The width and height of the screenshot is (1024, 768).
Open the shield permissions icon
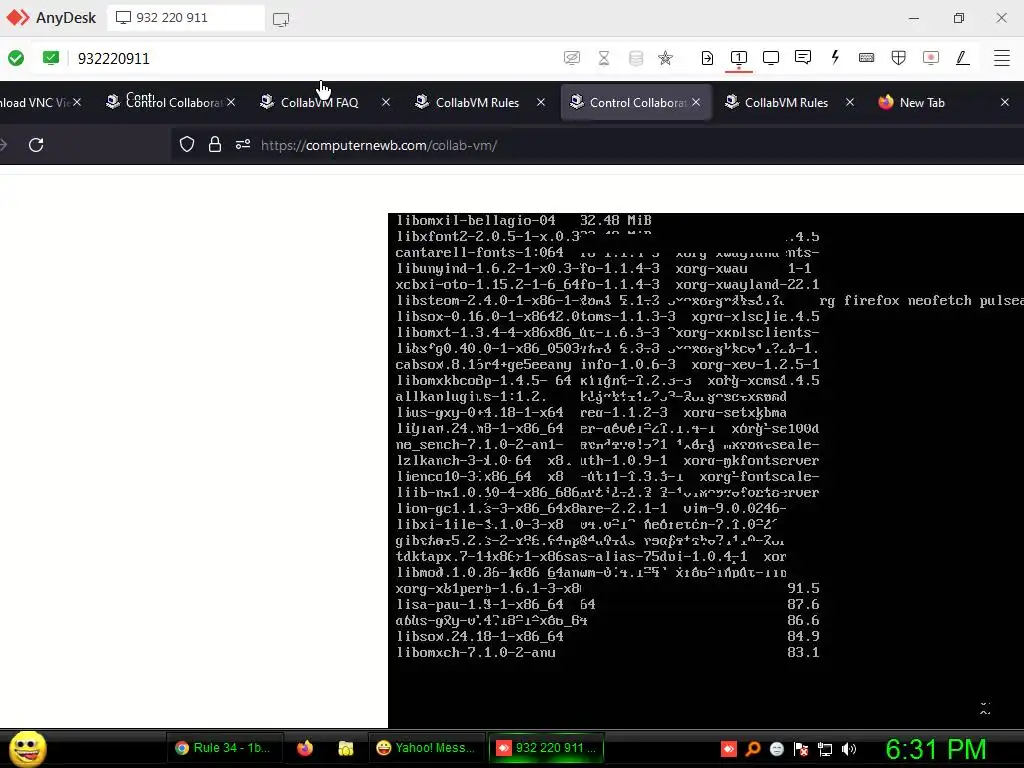point(899,58)
